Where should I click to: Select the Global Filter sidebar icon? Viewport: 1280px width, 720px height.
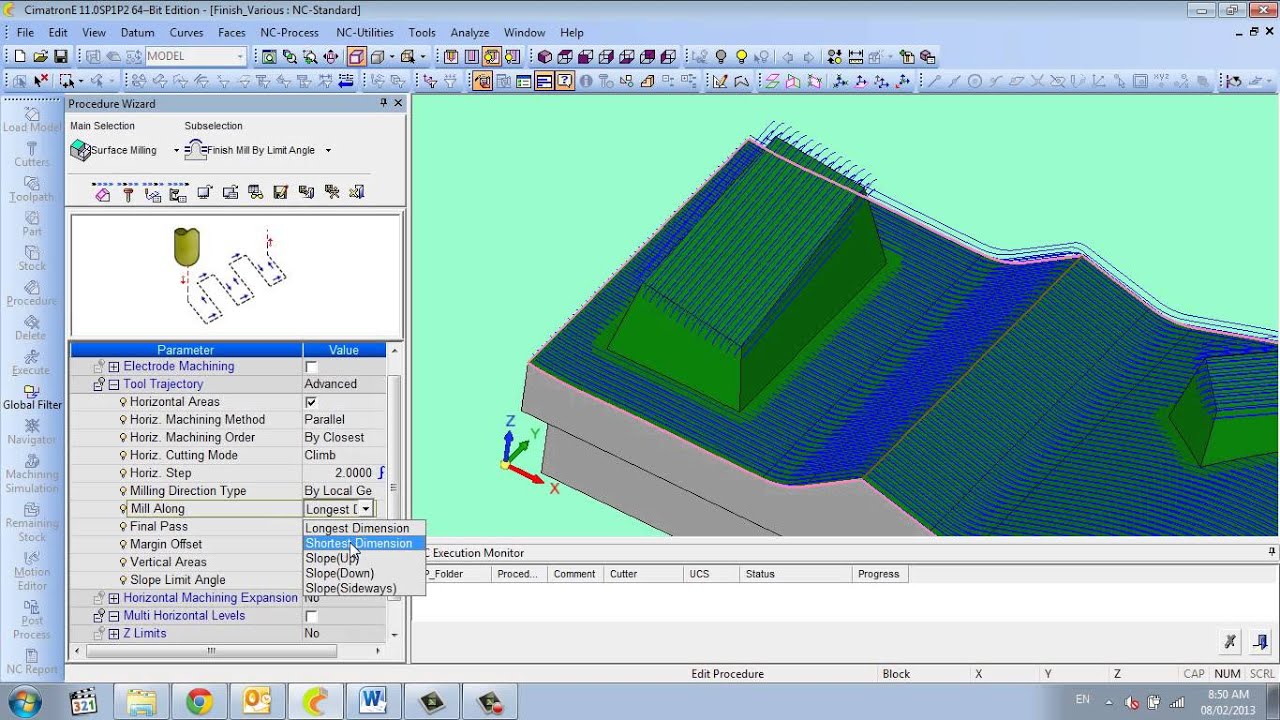pyautogui.click(x=32, y=397)
